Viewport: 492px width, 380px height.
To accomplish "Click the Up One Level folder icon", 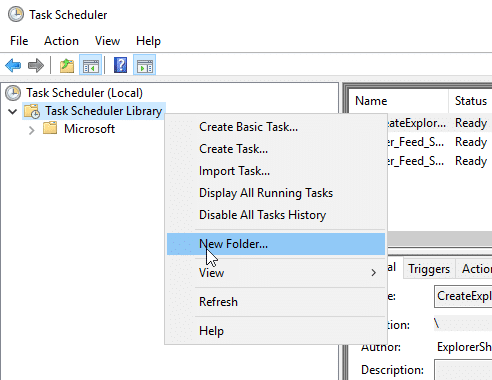I will click(x=67, y=65).
